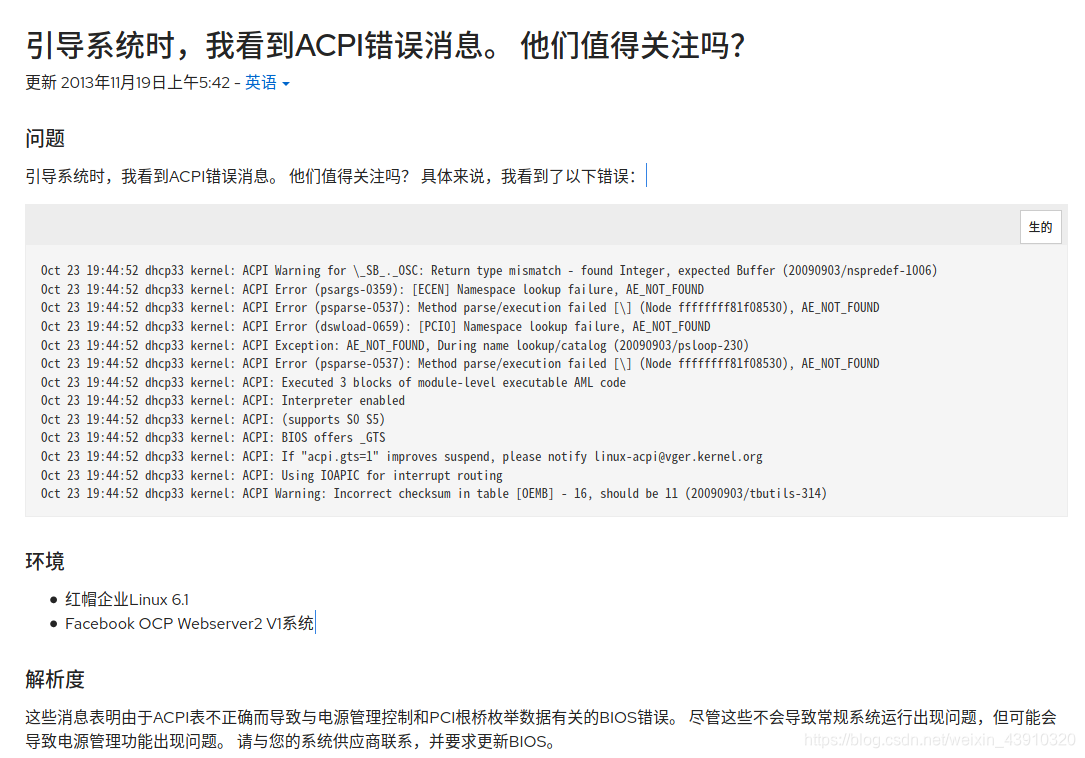The height and width of the screenshot is (758, 1085).
Task: Click the log line "Executed 3 blocks of module-level"
Action: 333,382
